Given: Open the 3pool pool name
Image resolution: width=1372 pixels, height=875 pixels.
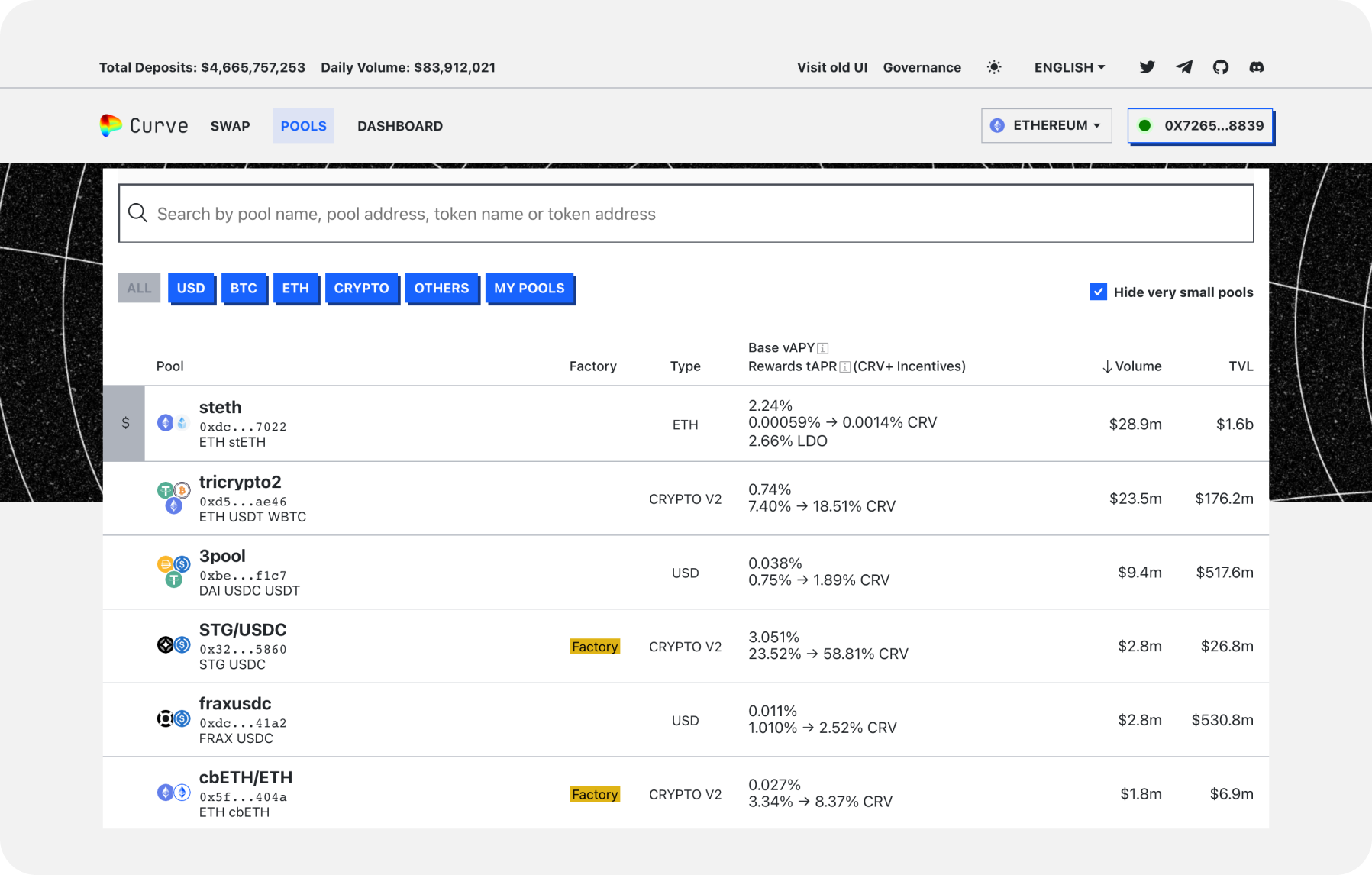Looking at the screenshot, I should point(222,556).
